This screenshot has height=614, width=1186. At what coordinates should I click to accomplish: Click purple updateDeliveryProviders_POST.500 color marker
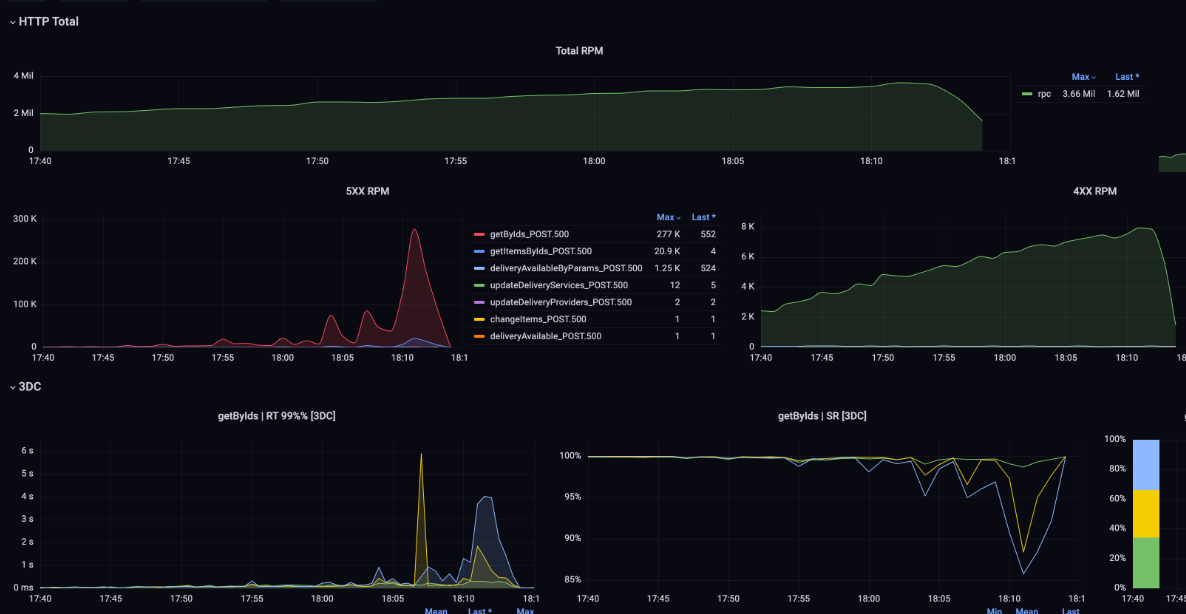tap(479, 302)
